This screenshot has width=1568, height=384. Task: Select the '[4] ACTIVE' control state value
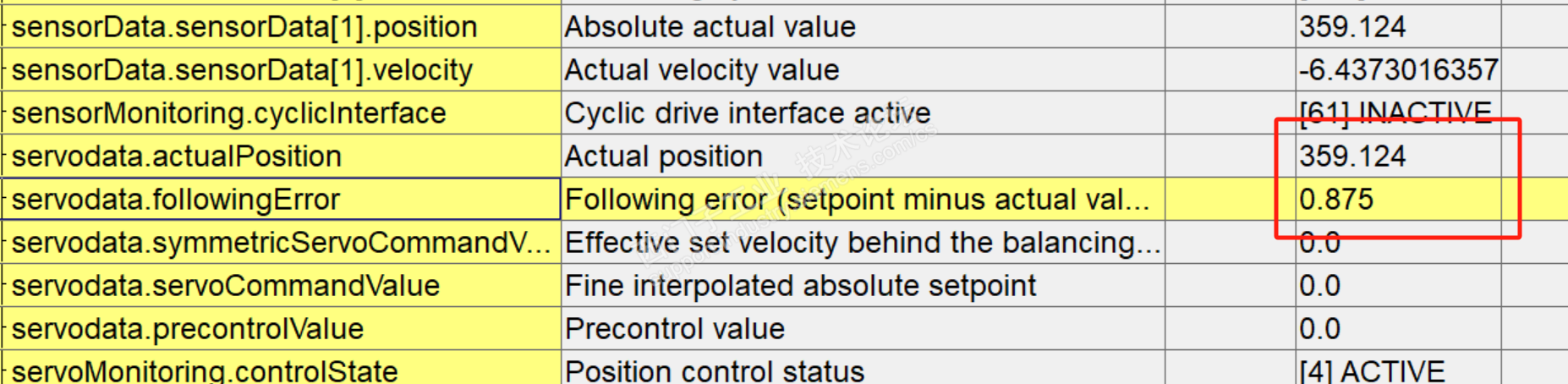point(1373,370)
